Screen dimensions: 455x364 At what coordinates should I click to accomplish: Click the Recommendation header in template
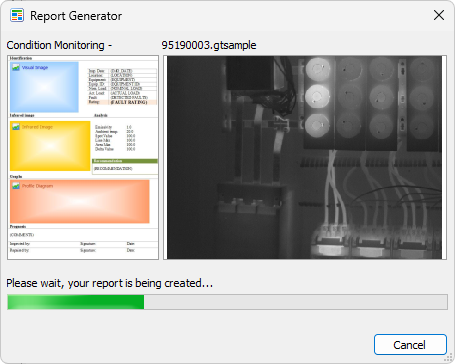125,161
